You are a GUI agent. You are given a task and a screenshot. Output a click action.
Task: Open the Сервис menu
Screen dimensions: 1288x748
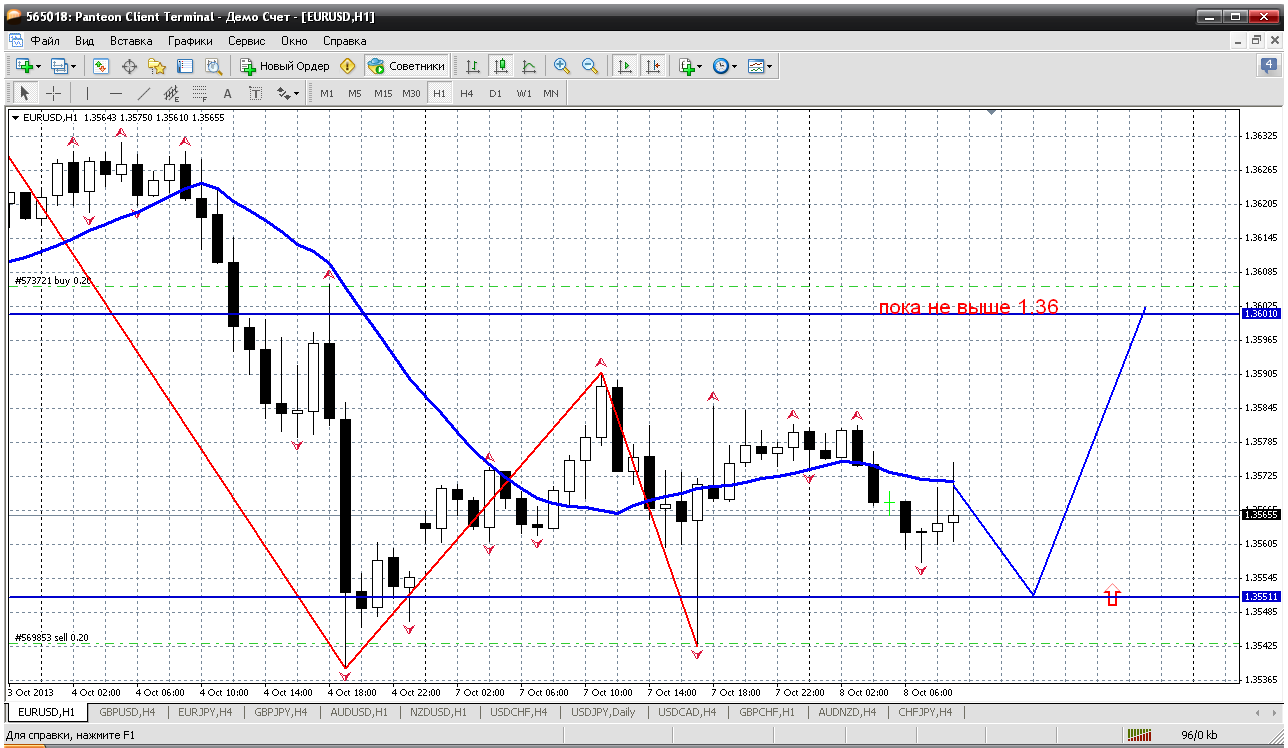point(247,41)
